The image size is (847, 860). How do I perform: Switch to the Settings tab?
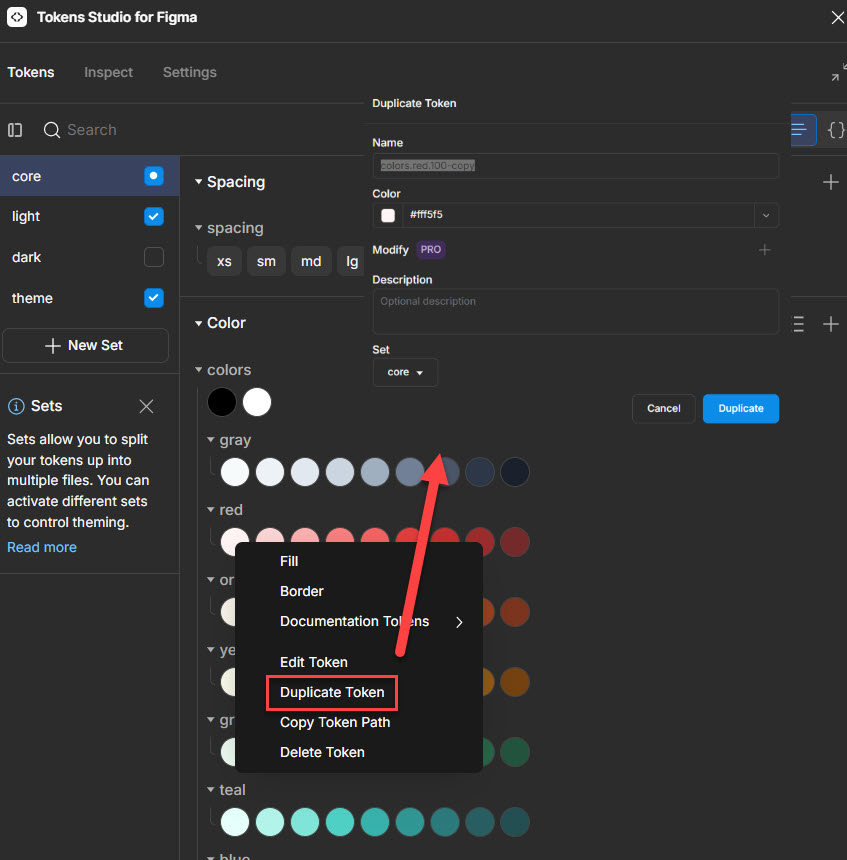(x=190, y=72)
